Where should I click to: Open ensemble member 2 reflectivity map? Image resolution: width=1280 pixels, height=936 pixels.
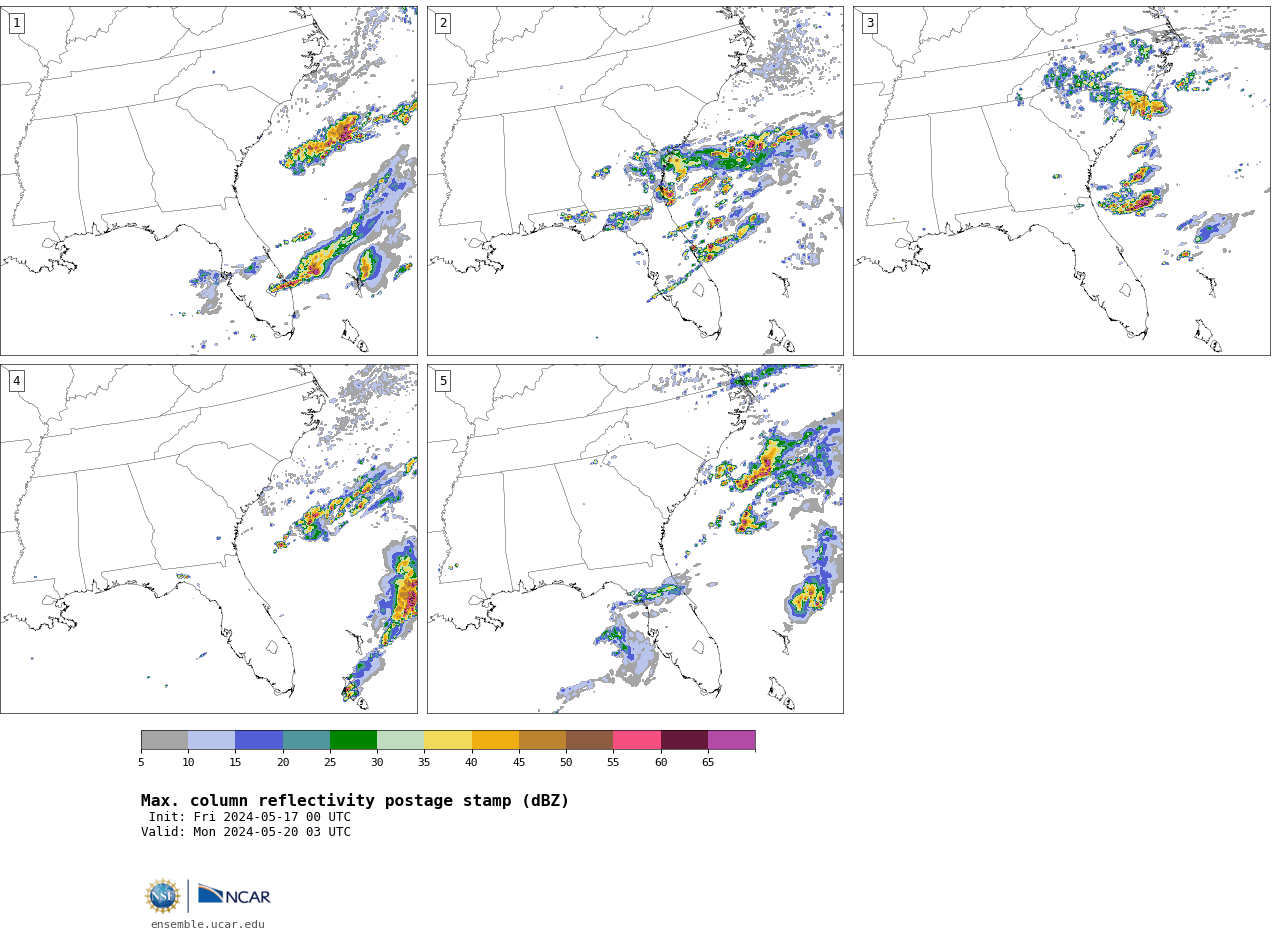coord(635,181)
